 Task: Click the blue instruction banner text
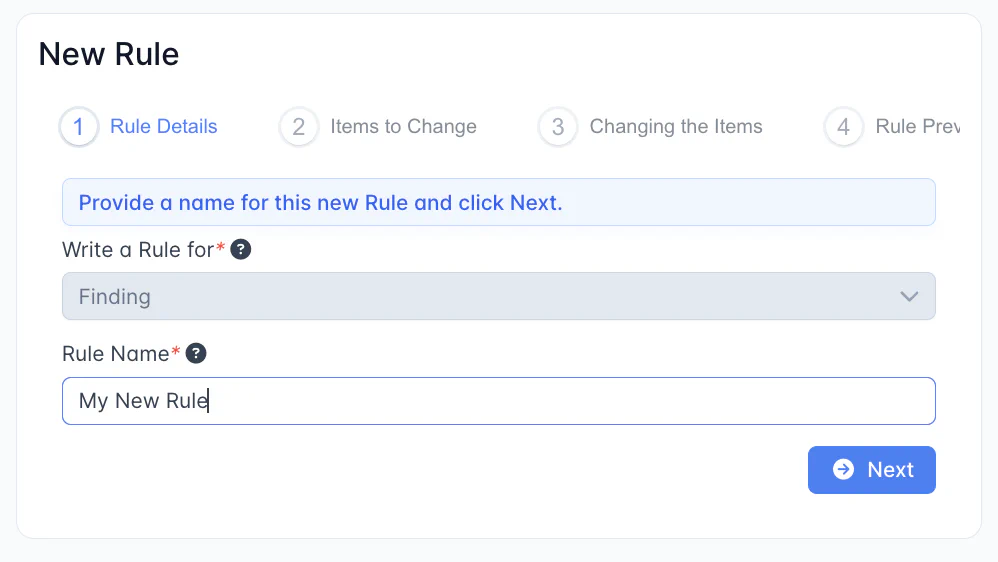pyautogui.click(x=320, y=203)
